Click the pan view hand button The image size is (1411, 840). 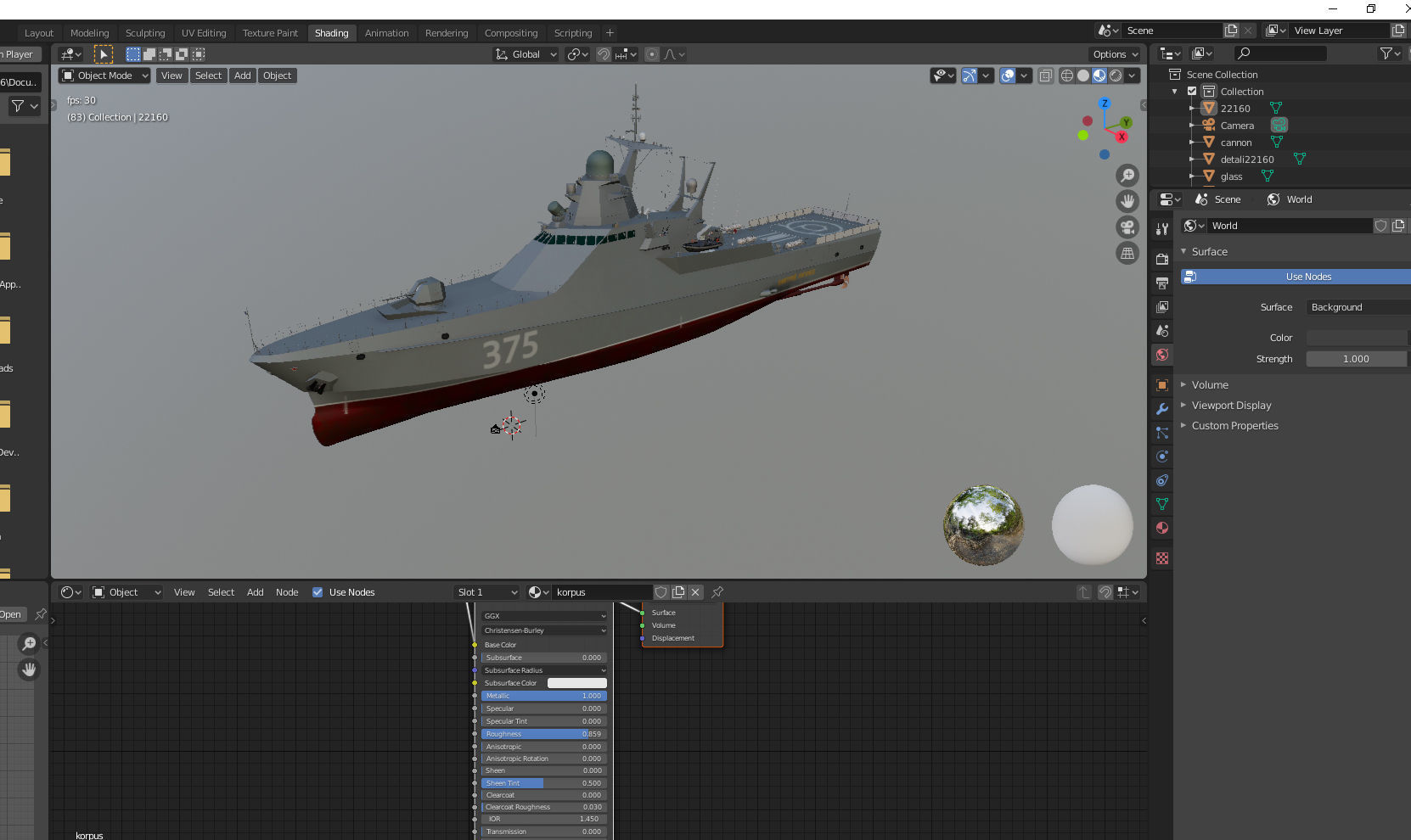point(1127,201)
